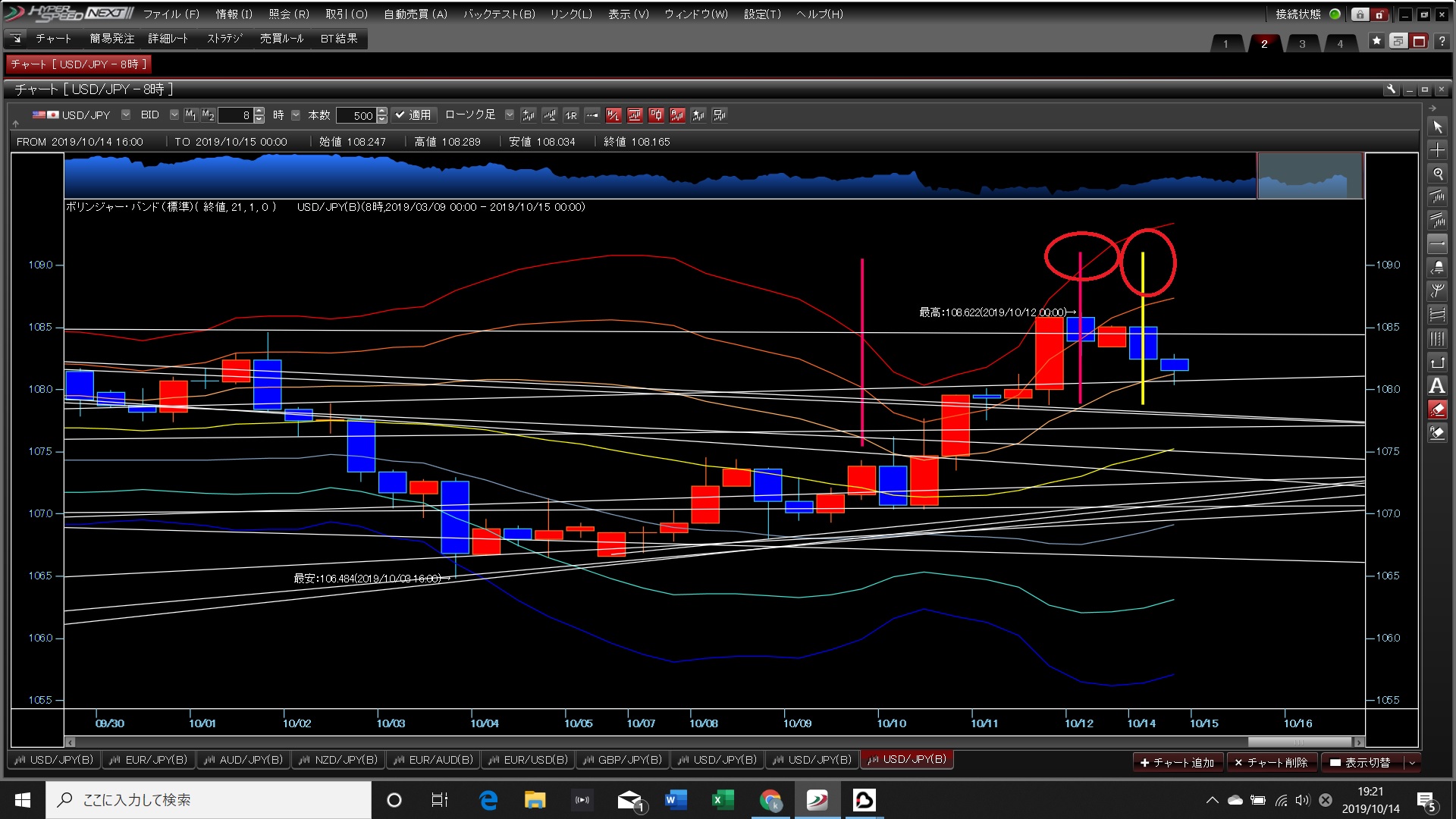
Task: Click the 適用 apply button
Action: tap(413, 115)
